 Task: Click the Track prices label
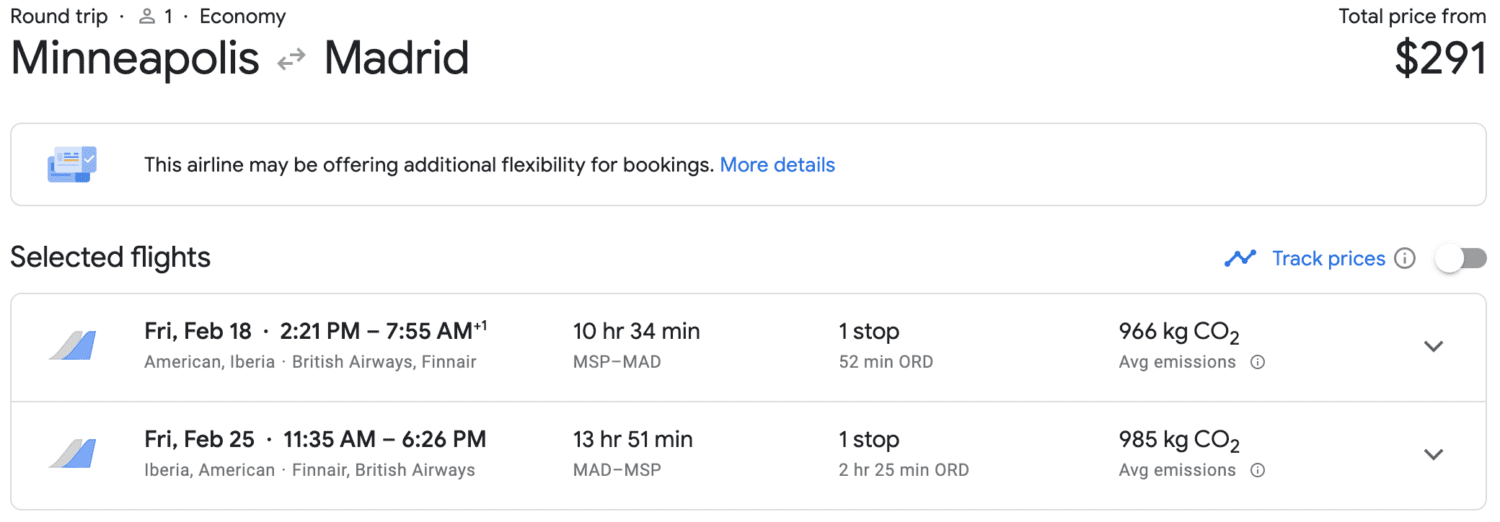pyautogui.click(x=1328, y=259)
